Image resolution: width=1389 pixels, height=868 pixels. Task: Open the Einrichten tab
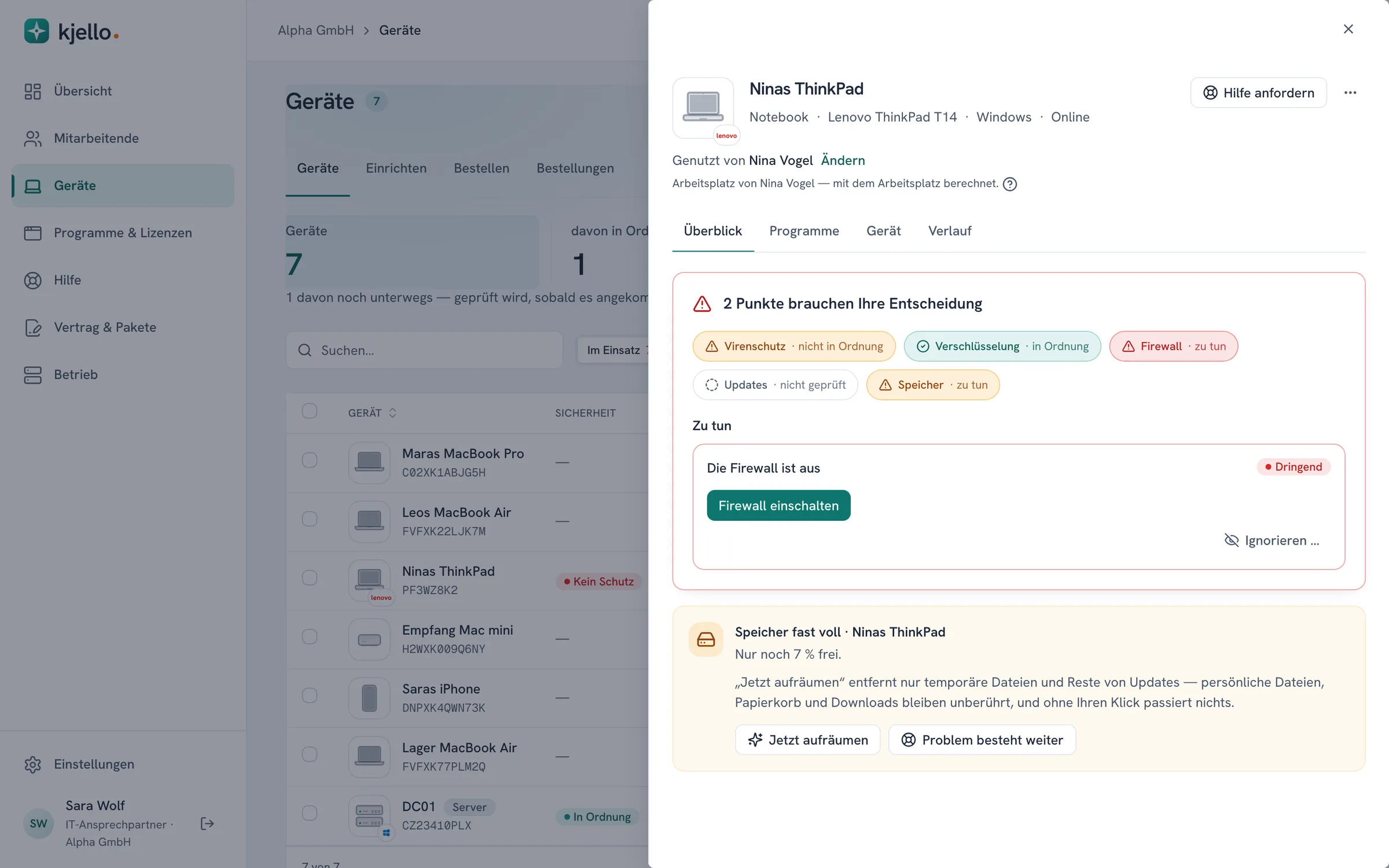[396, 168]
